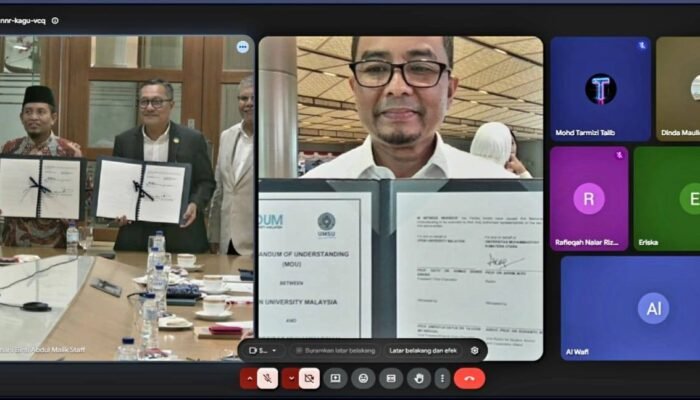The image size is (700, 400).
Task: Click the 'Abdul Malik Staff' name label
Action: click(55, 350)
